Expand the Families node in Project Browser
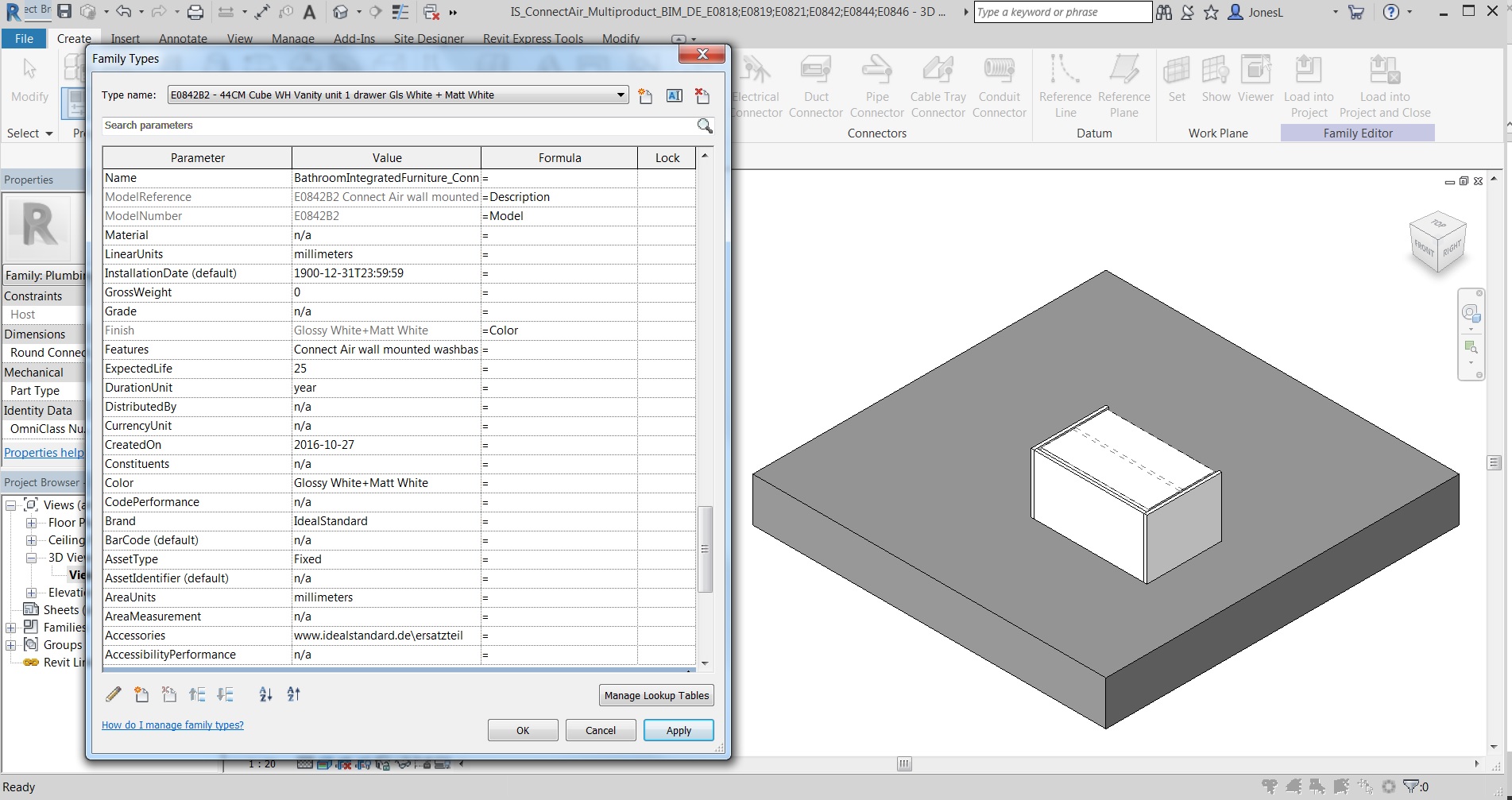Image resolution: width=1512 pixels, height=800 pixels. (11, 628)
